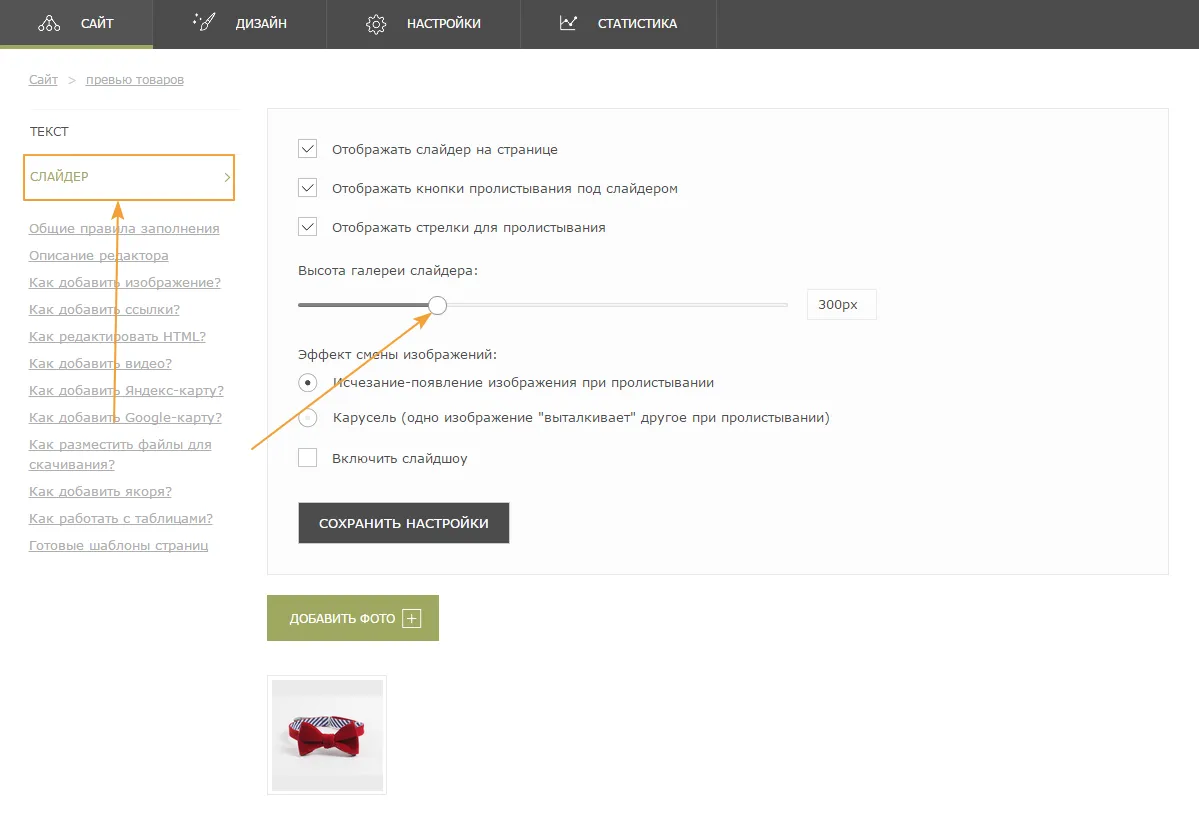Image resolution: width=1199 pixels, height=813 pixels.
Task: Toggle Отображать стрелки для пролистывания checkbox
Action: (307, 226)
